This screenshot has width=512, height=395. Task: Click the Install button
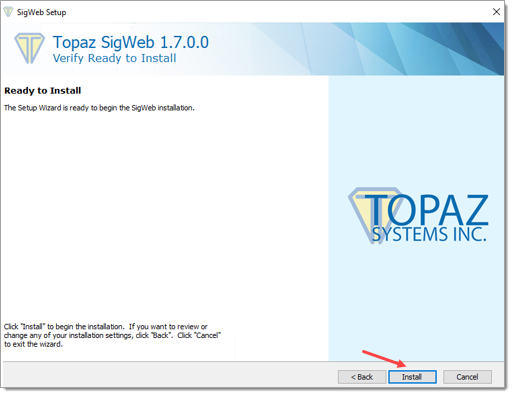412,377
